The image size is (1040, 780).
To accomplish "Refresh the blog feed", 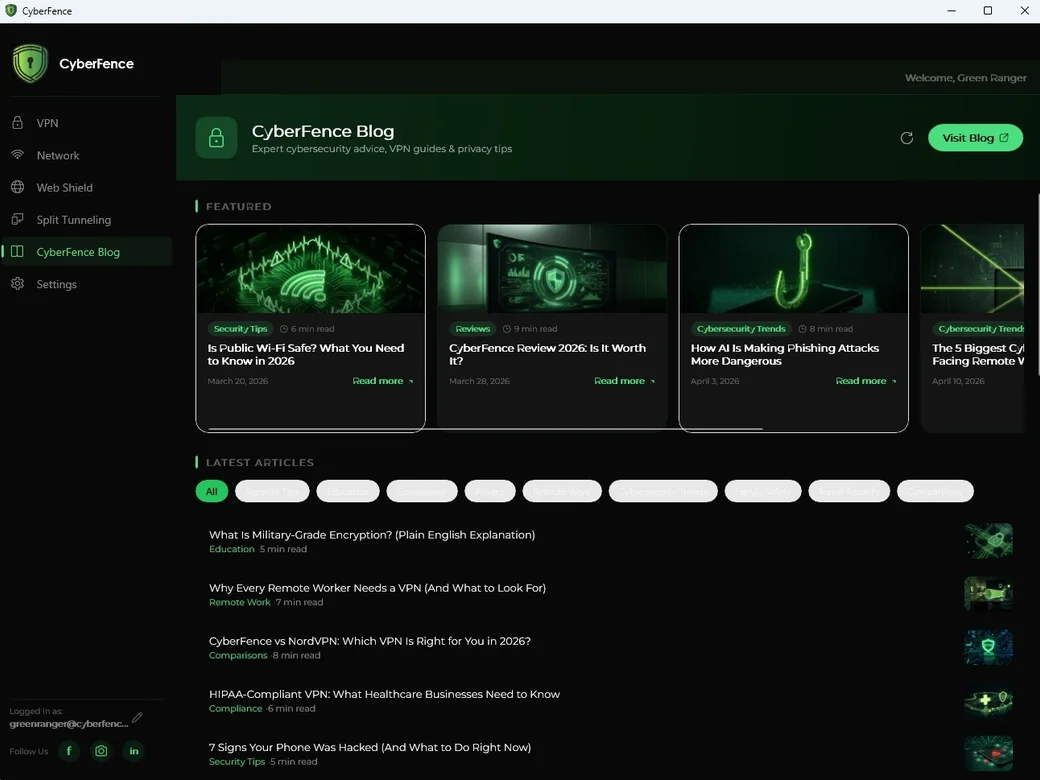I will point(907,138).
